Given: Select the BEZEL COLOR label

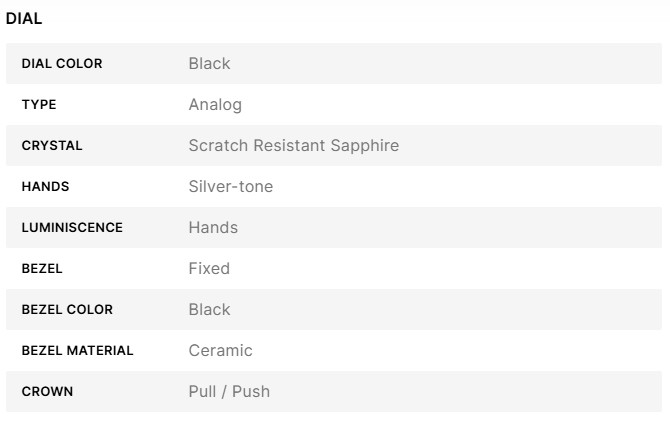Looking at the screenshot, I should [x=67, y=310].
